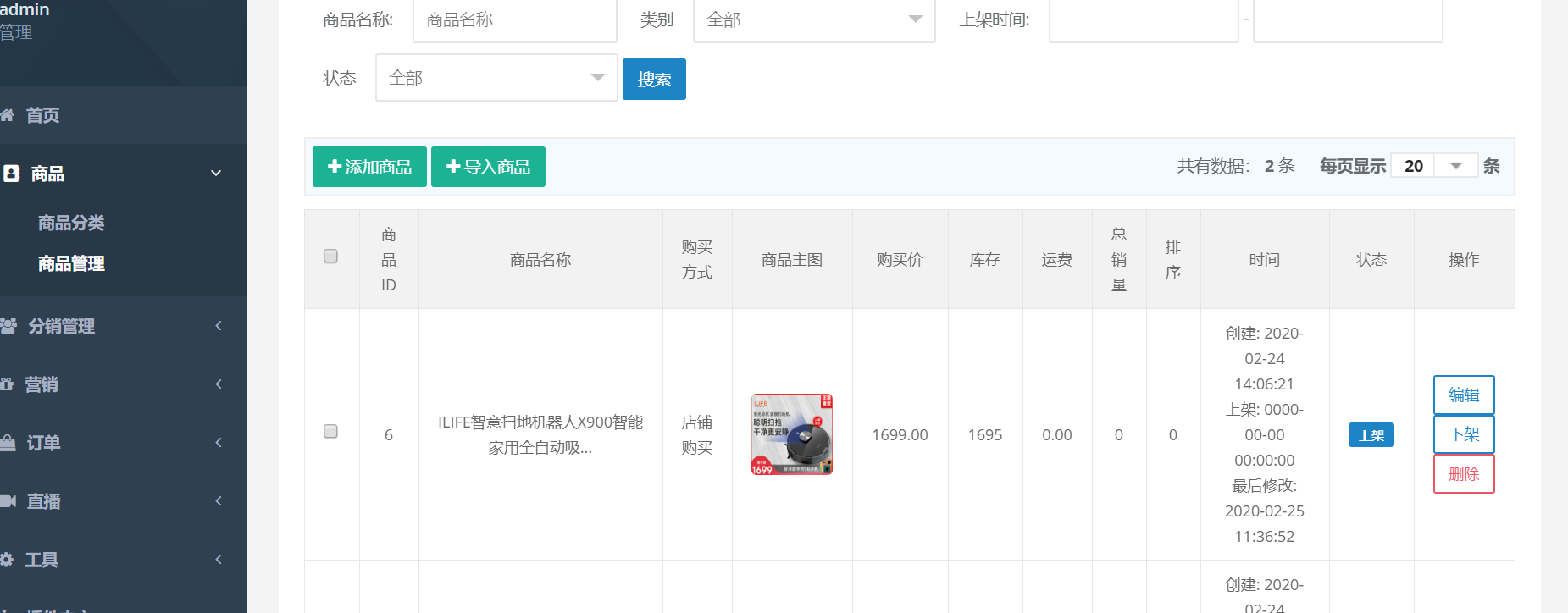Click the ILIFE robot vacuum product thumbnail
The width and height of the screenshot is (1568, 613).
792,434
